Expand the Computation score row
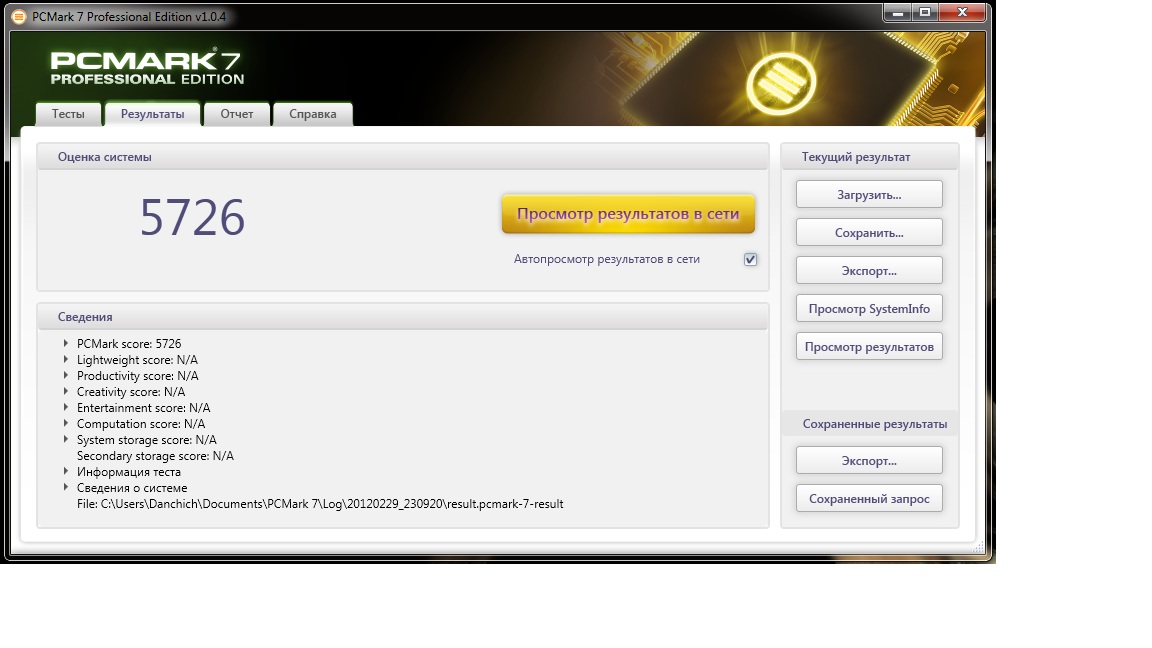The width and height of the screenshot is (1152, 648). pyautogui.click(x=66, y=423)
